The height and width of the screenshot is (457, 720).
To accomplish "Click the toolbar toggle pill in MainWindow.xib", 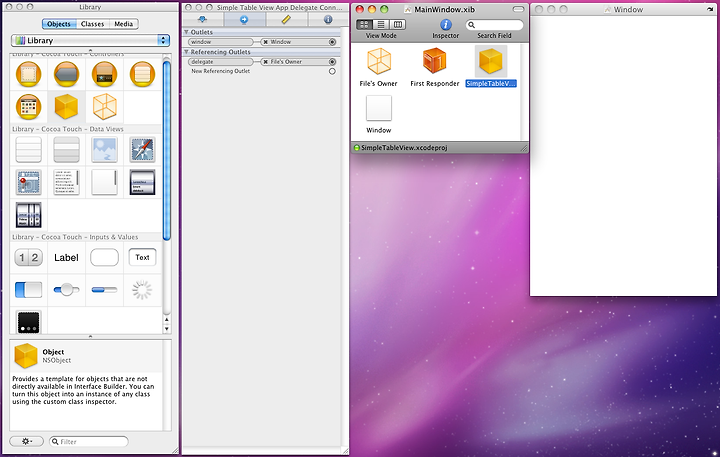I will click(x=518, y=9).
